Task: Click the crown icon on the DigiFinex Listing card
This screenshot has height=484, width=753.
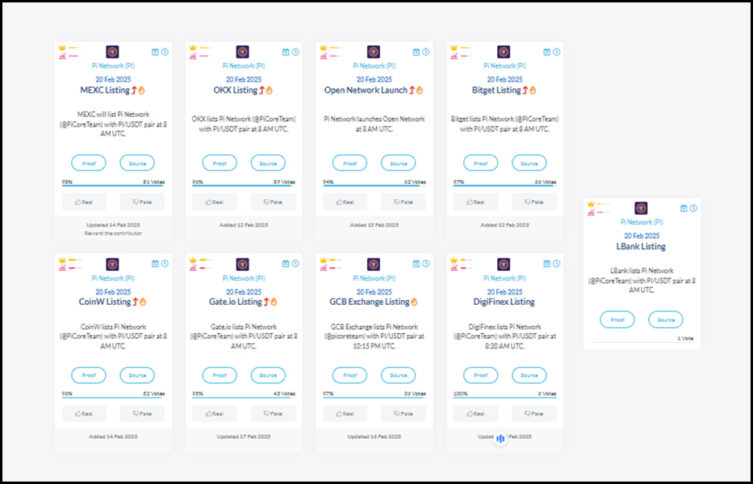Action: point(454,260)
